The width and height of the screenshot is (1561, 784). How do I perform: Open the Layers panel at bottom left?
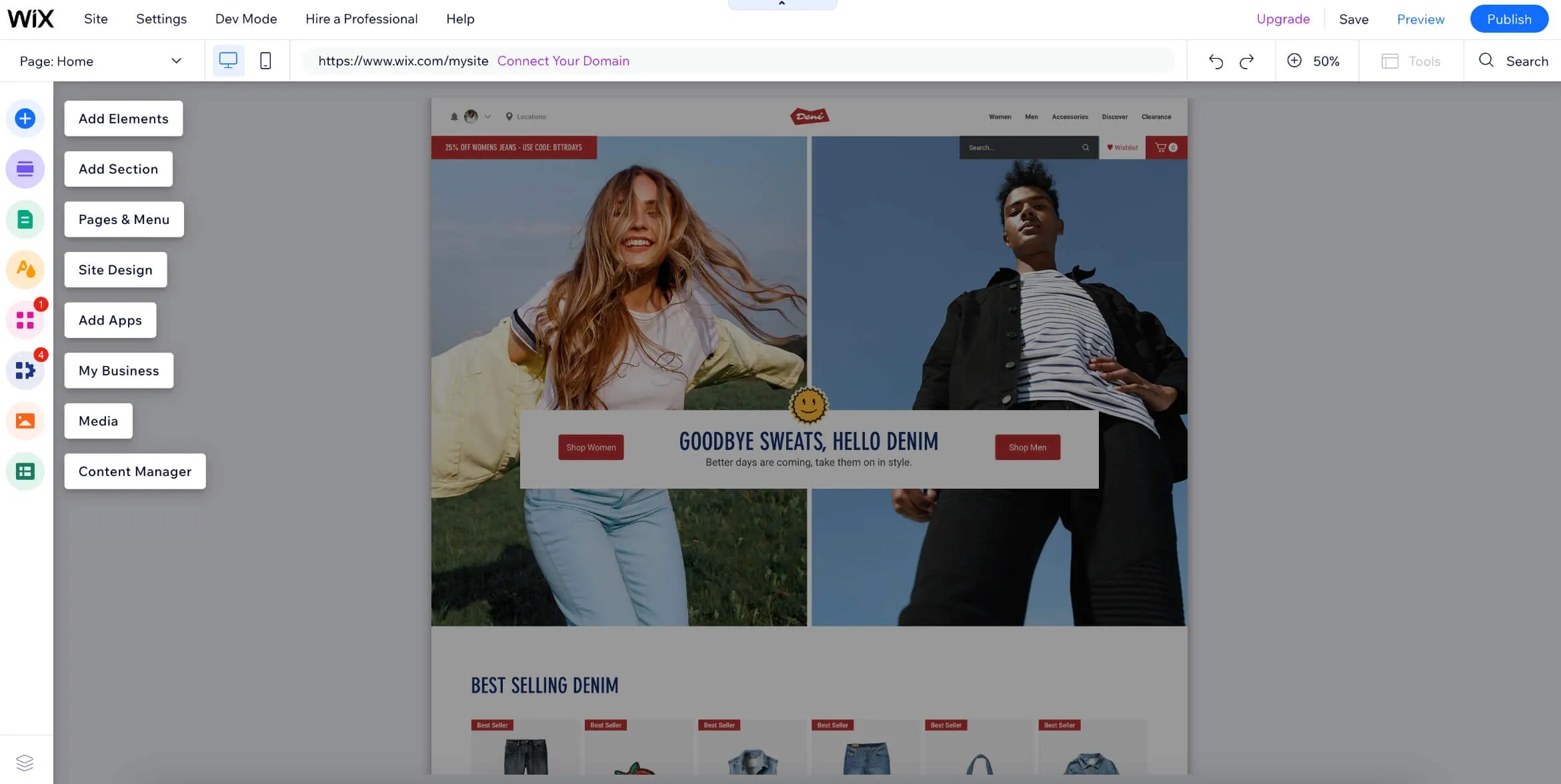[25, 761]
